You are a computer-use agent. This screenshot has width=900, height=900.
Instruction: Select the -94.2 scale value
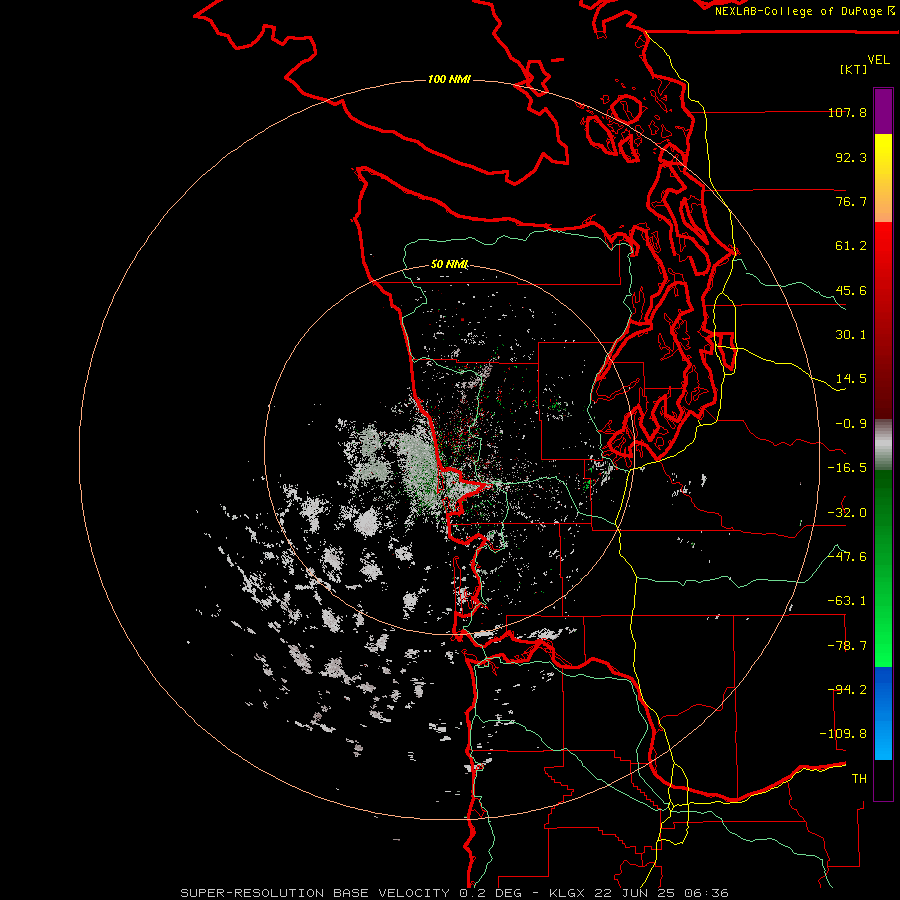pos(847,689)
